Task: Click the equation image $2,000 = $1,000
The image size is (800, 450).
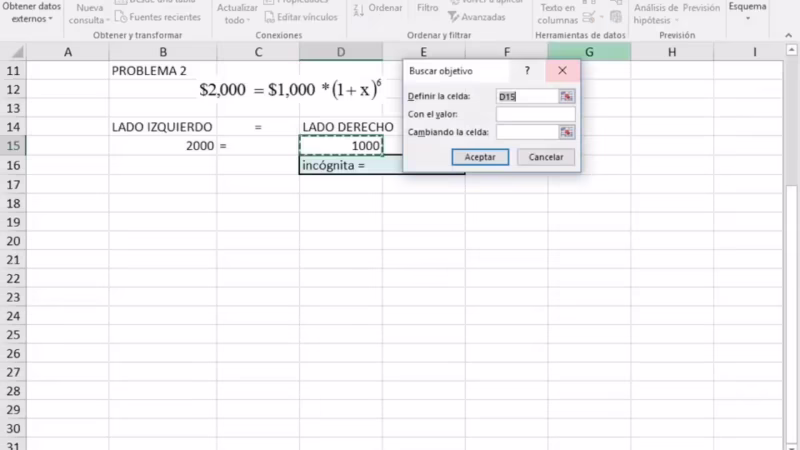Action: (290, 89)
